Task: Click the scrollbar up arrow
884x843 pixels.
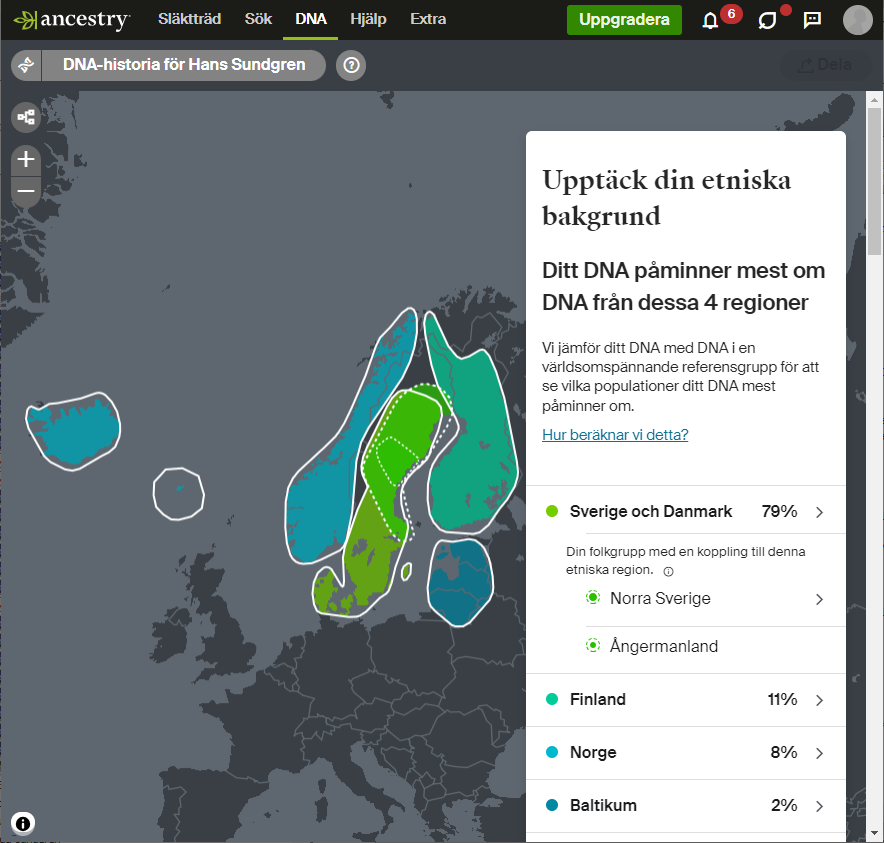Action: pyautogui.click(x=874, y=100)
